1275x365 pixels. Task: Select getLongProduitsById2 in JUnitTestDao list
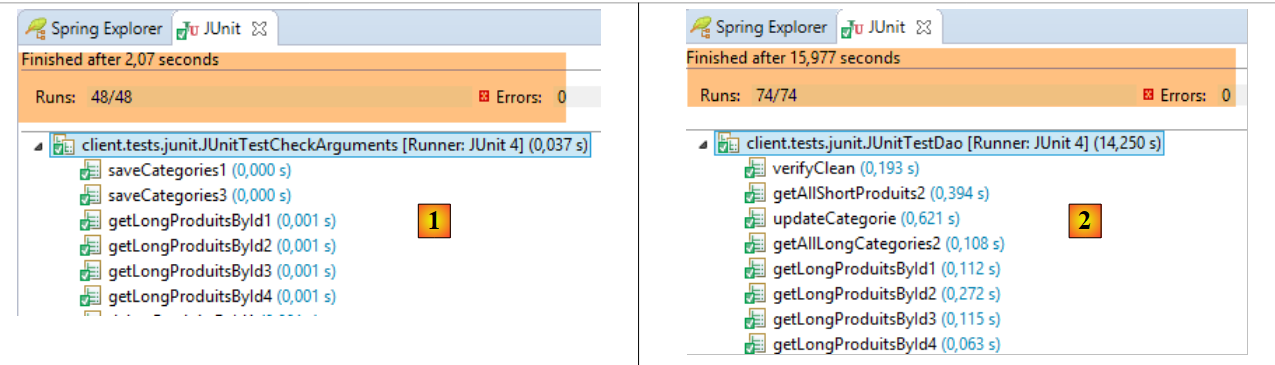[x=886, y=293]
